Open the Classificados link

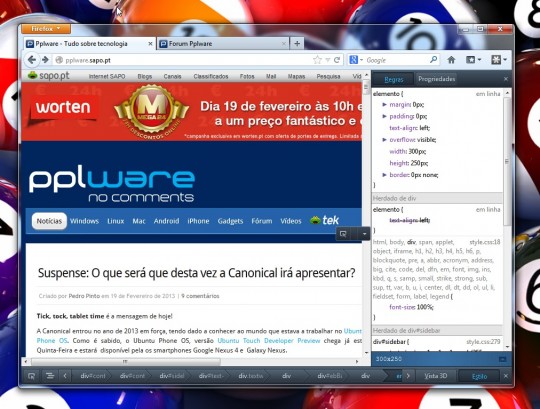211,76
